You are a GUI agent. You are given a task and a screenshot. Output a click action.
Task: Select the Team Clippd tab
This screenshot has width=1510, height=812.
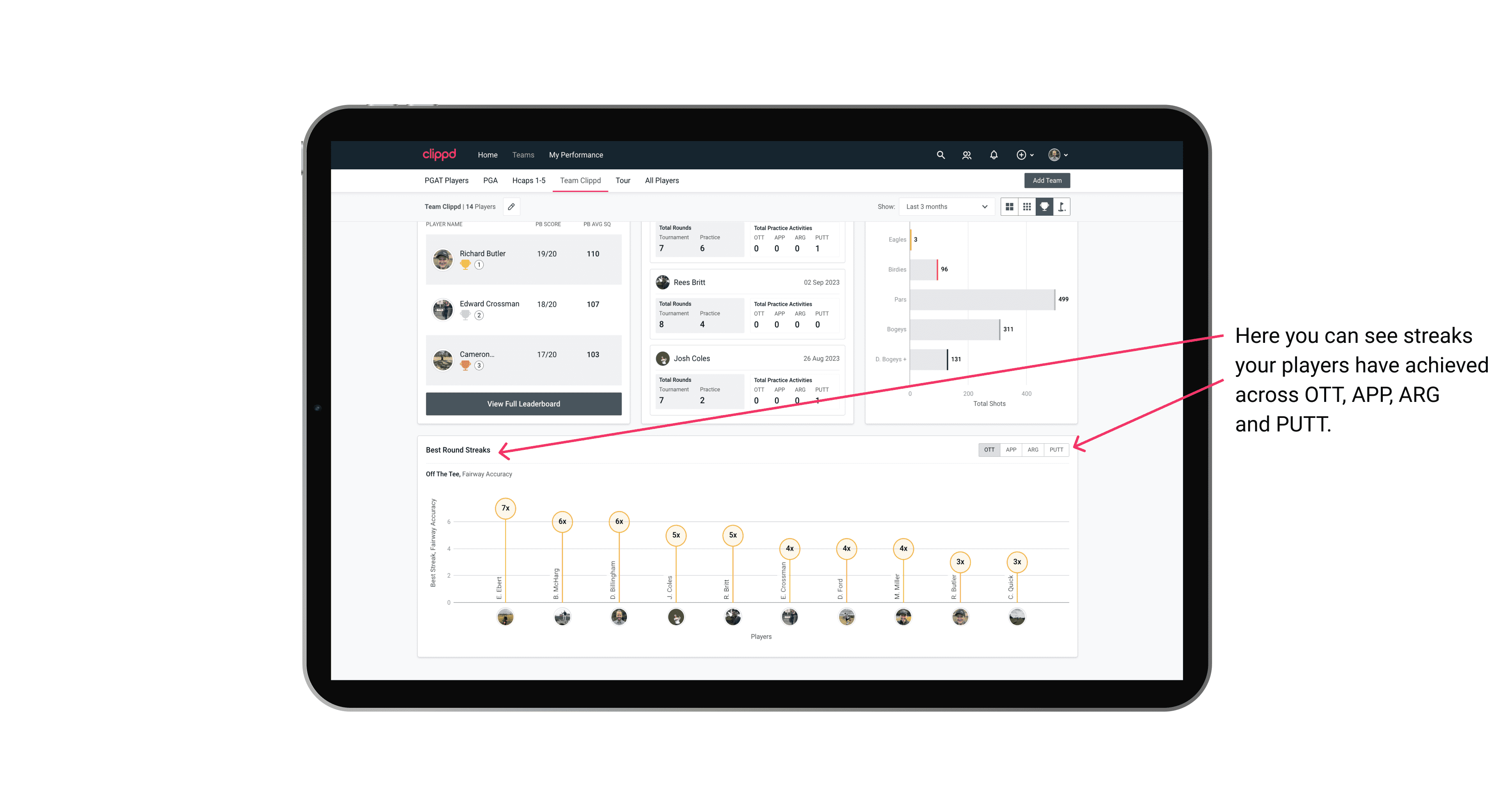pyautogui.click(x=579, y=180)
